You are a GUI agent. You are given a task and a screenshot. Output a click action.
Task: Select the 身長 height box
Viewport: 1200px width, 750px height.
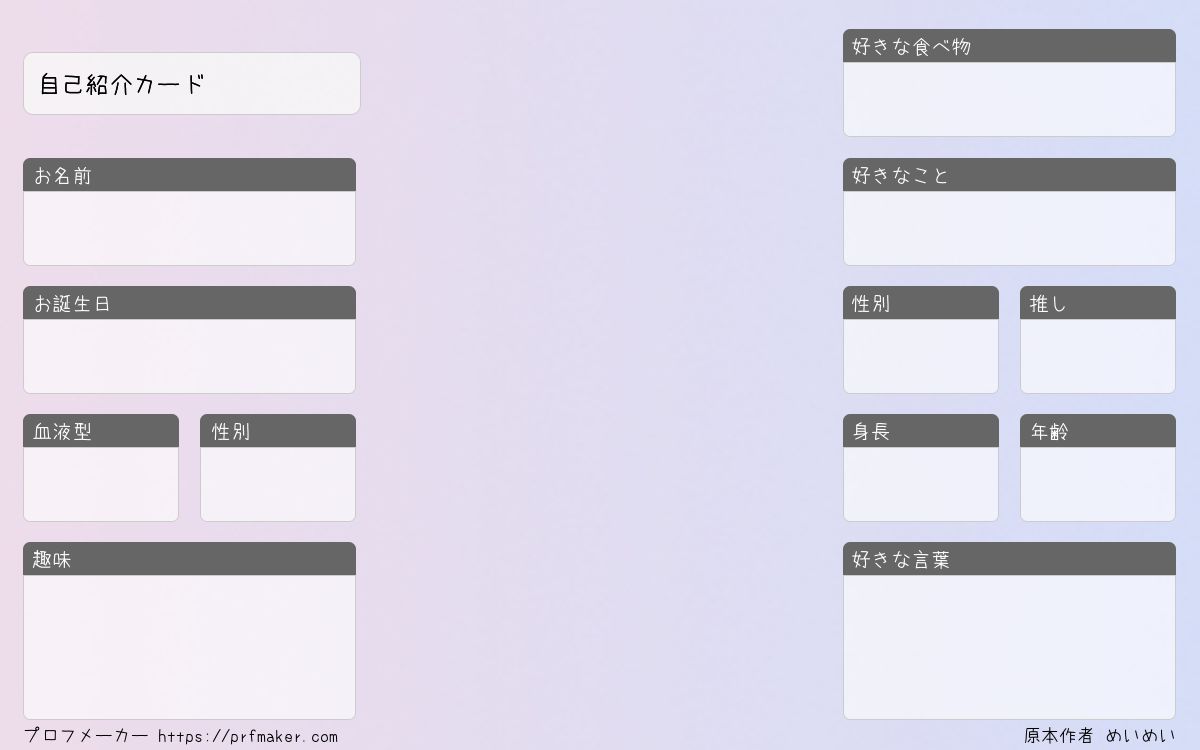(x=921, y=484)
